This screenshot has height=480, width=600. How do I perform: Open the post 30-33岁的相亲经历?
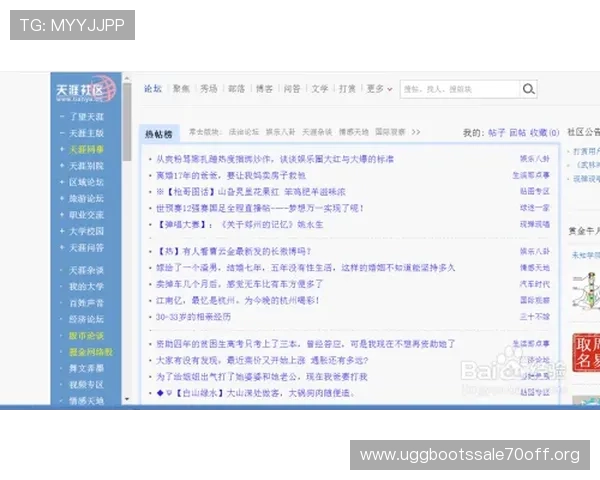[x=193, y=317]
